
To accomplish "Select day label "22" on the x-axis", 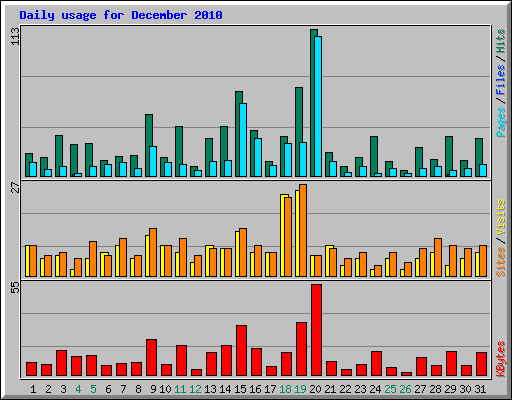I will 345,389.
